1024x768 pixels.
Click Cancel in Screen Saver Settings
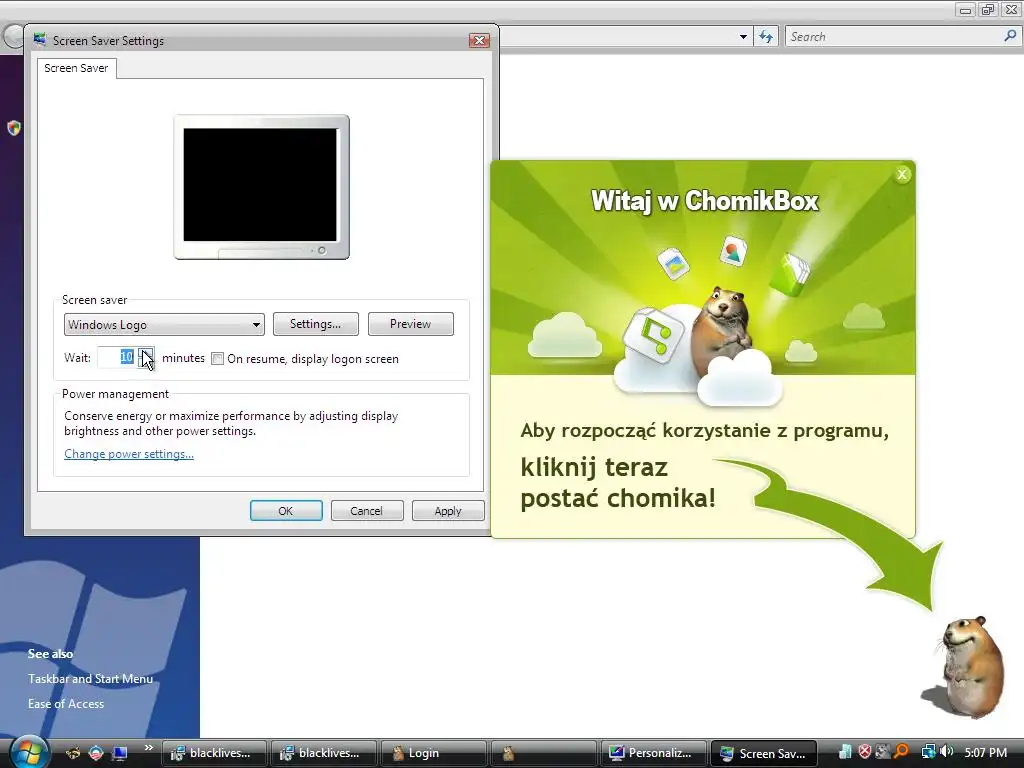click(366, 511)
